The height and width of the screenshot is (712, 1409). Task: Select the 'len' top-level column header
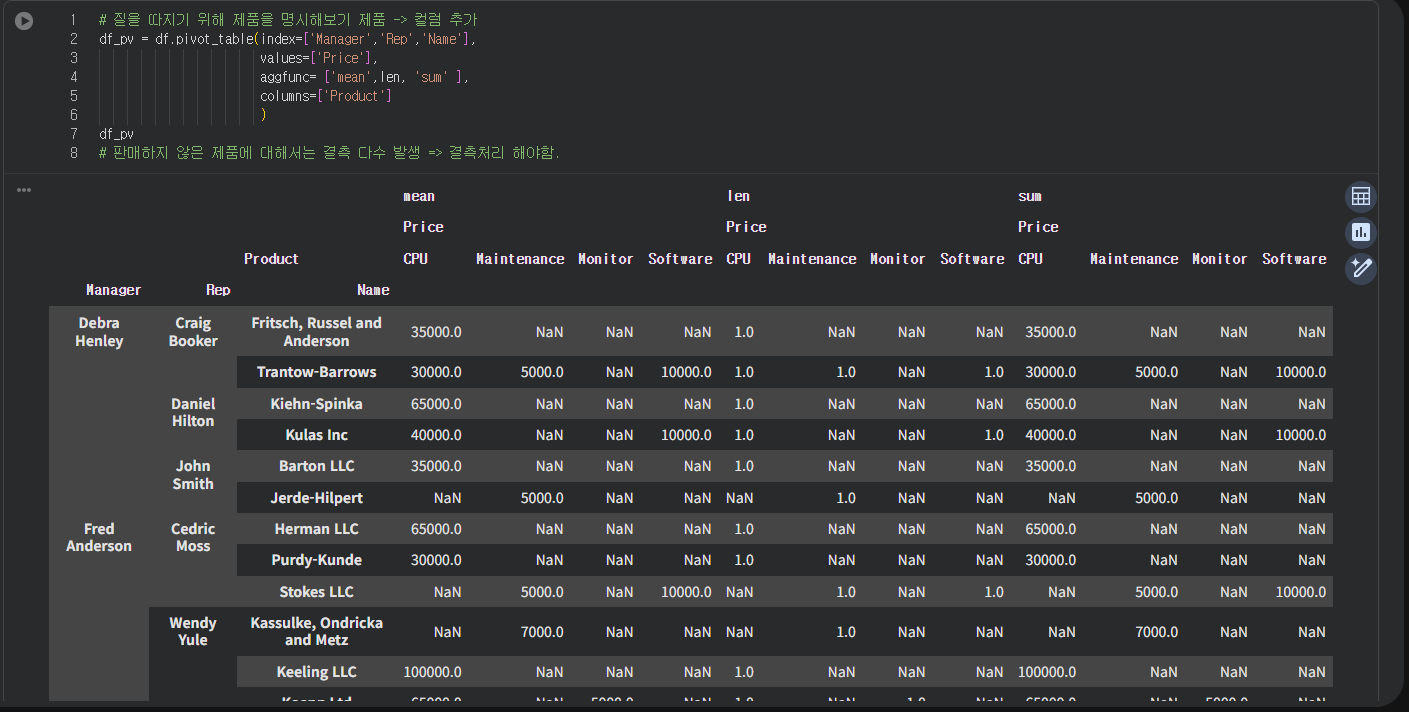coord(738,196)
